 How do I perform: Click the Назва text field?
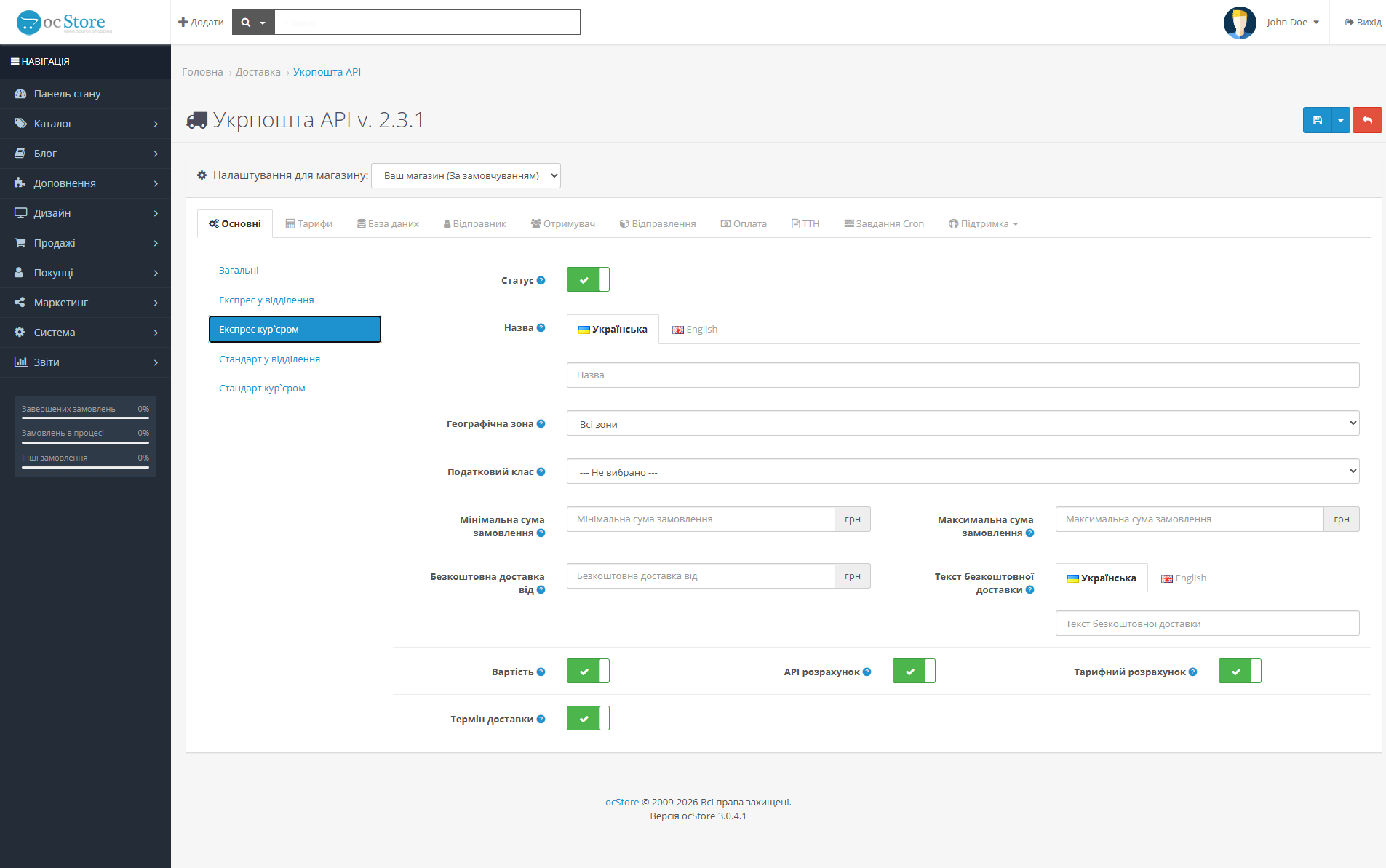(x=963, y=375)
